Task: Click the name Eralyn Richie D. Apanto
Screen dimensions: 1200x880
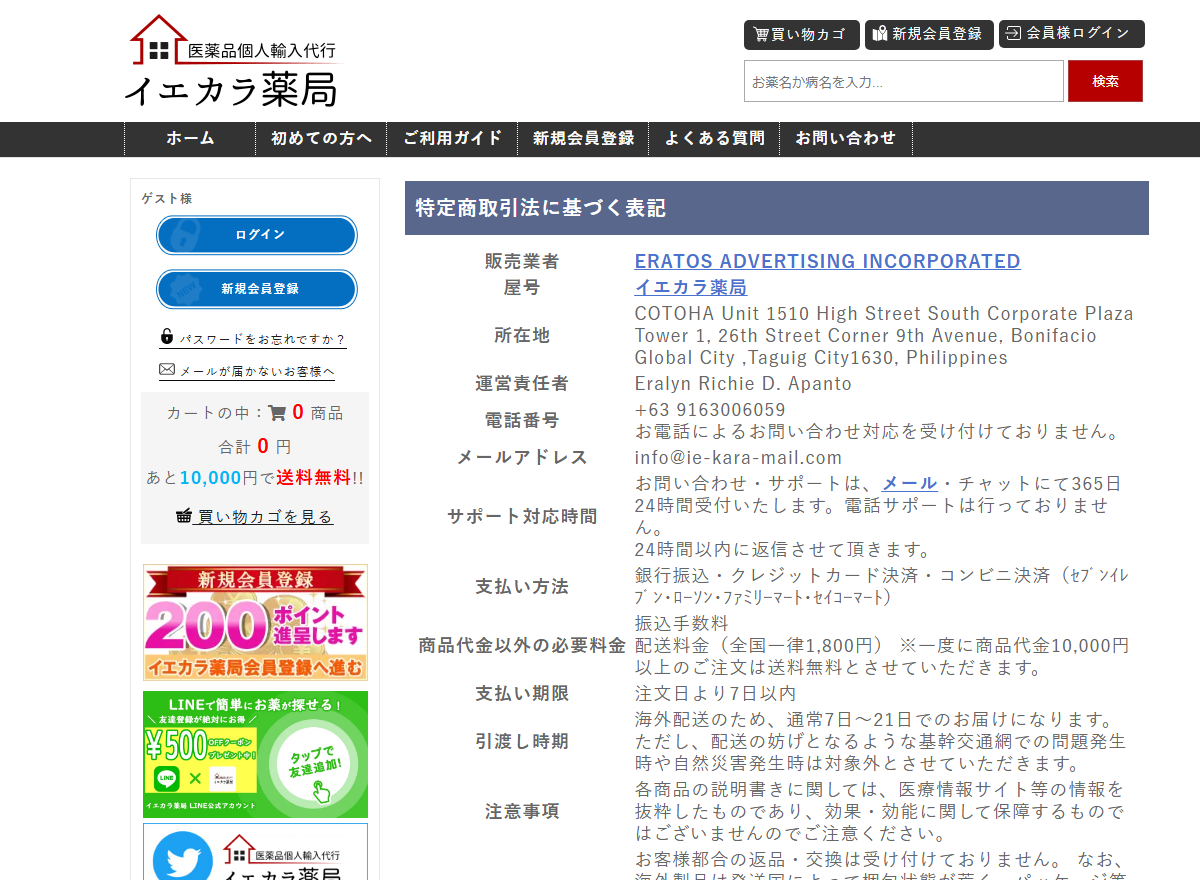Action: point(743,383)
